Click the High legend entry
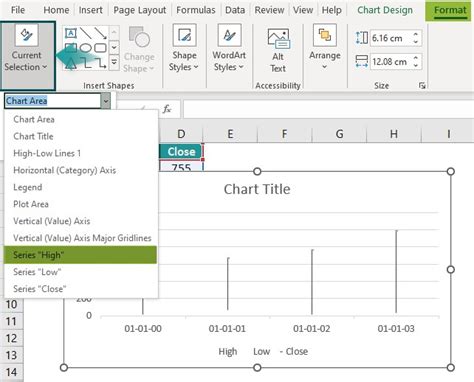The height and width of the screenshot is (382, 474). coord(228,351)
